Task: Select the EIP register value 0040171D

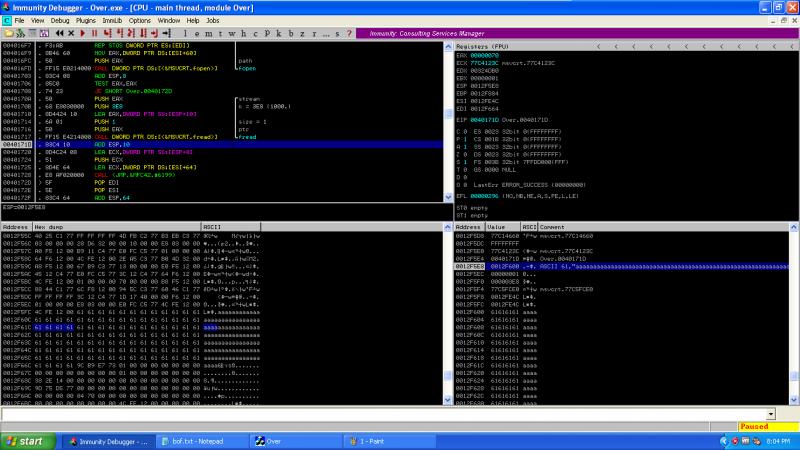Action: 483,120
